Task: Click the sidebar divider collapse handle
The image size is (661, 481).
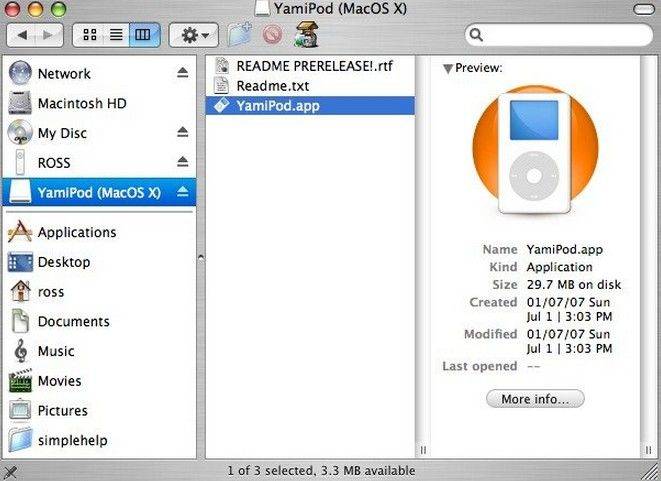Action: pyautogui.click(x=201, y=257)
